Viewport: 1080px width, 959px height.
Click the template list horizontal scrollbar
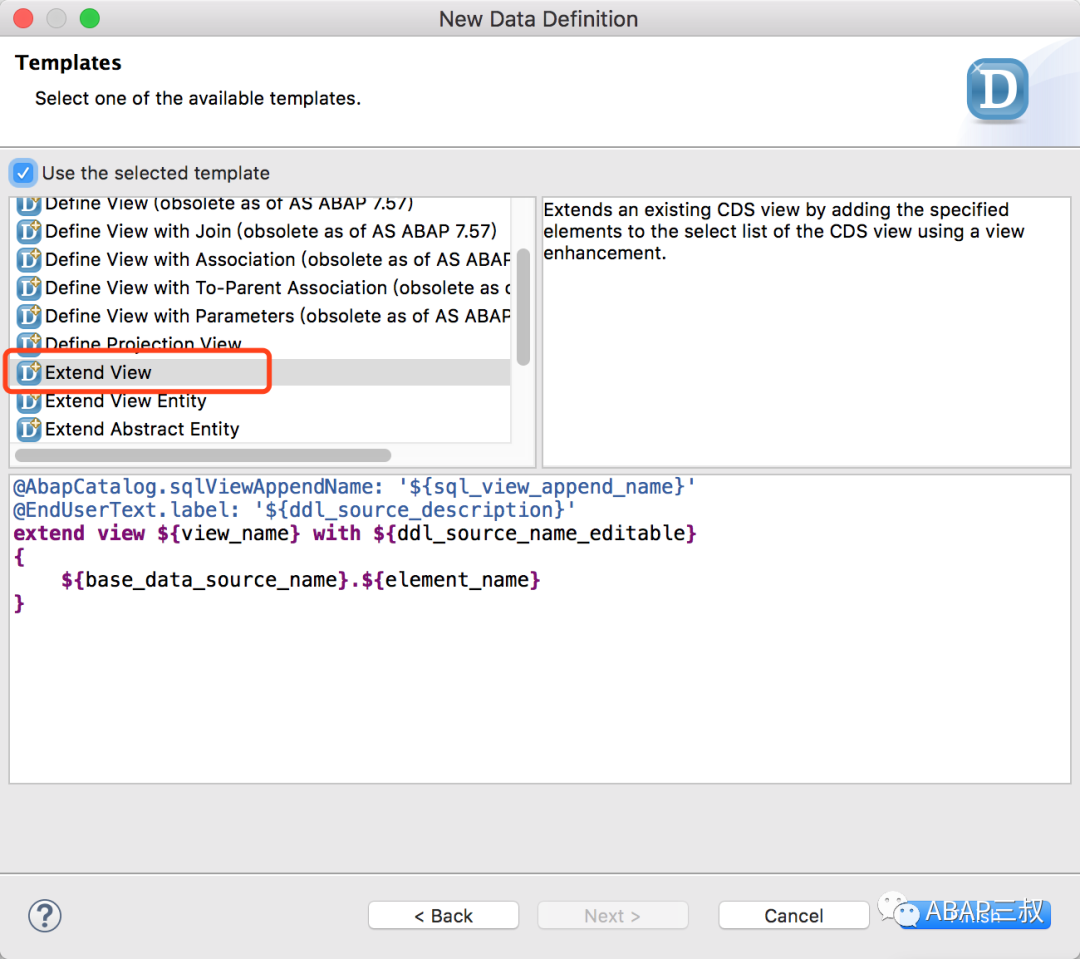[202, 455]
